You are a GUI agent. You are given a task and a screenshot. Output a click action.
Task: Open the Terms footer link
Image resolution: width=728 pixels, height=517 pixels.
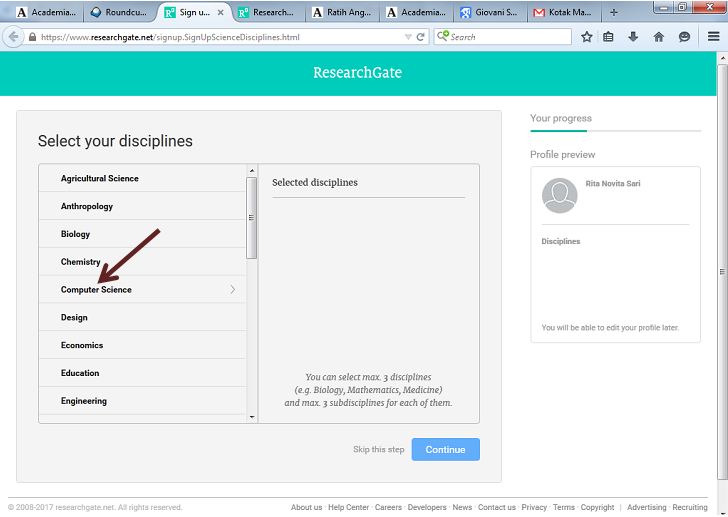point(564,507)
